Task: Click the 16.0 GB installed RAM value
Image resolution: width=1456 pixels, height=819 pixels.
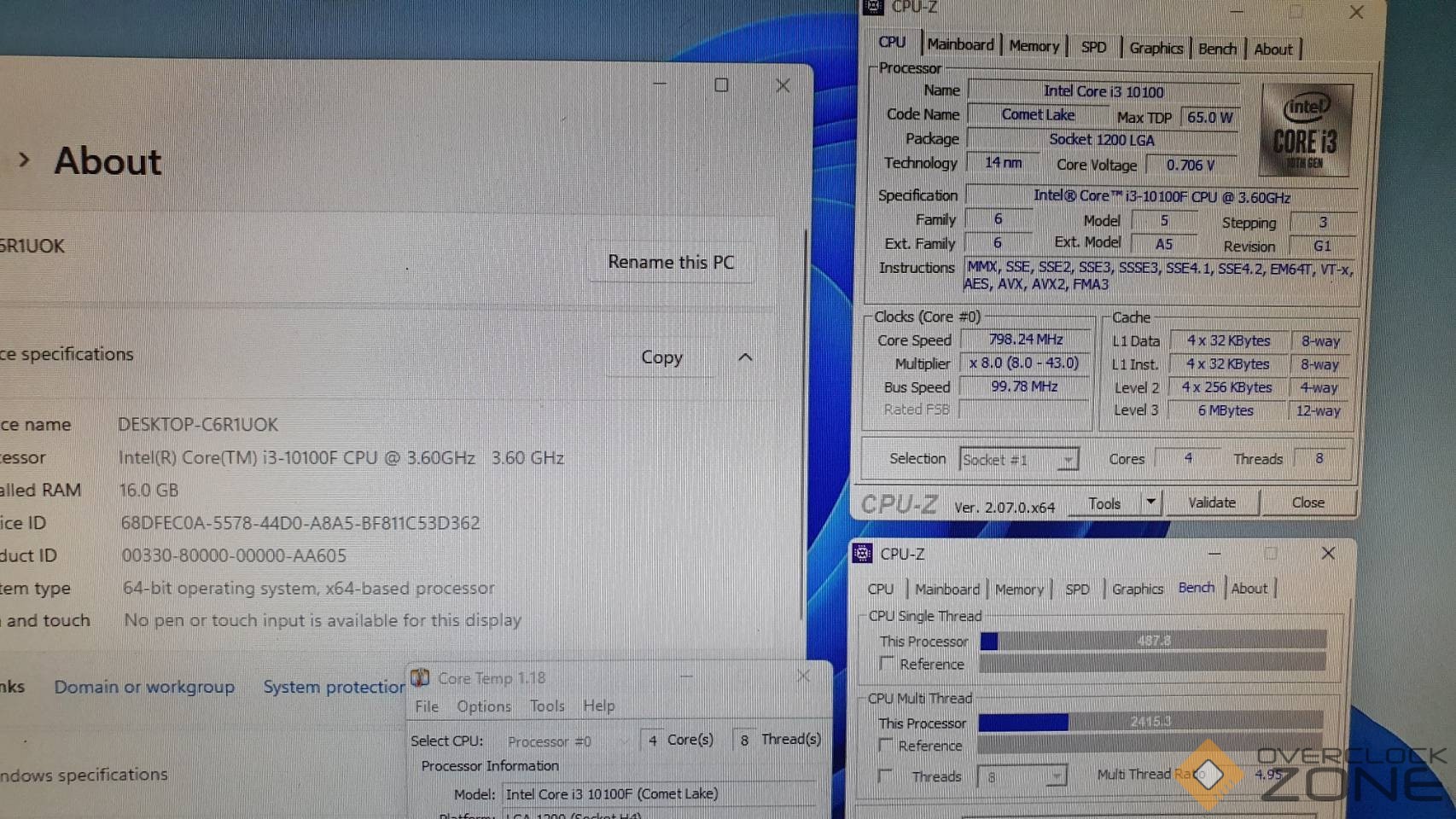Action: pos(149,491)
